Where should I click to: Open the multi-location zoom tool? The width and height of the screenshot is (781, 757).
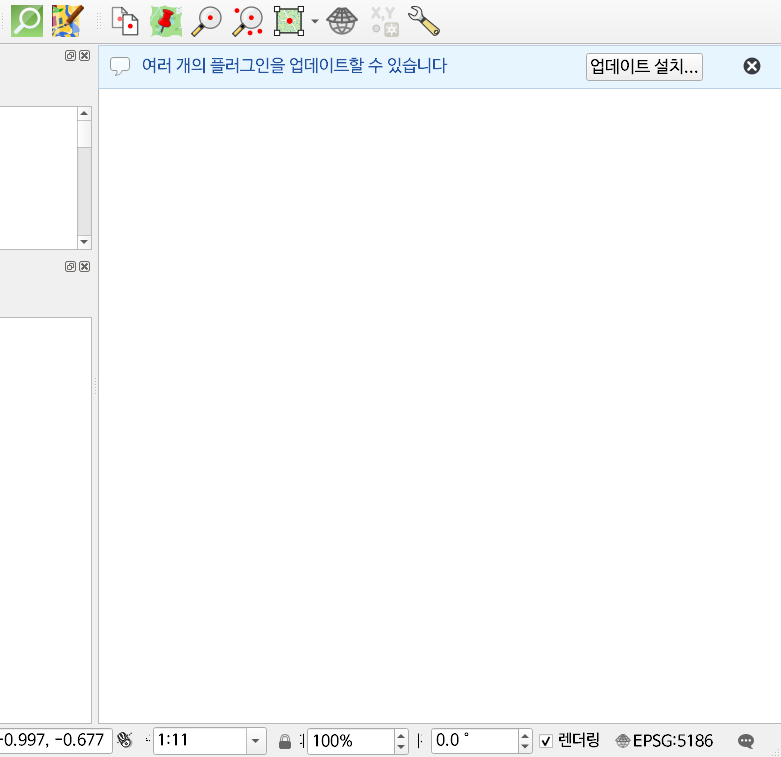[248, 21]
